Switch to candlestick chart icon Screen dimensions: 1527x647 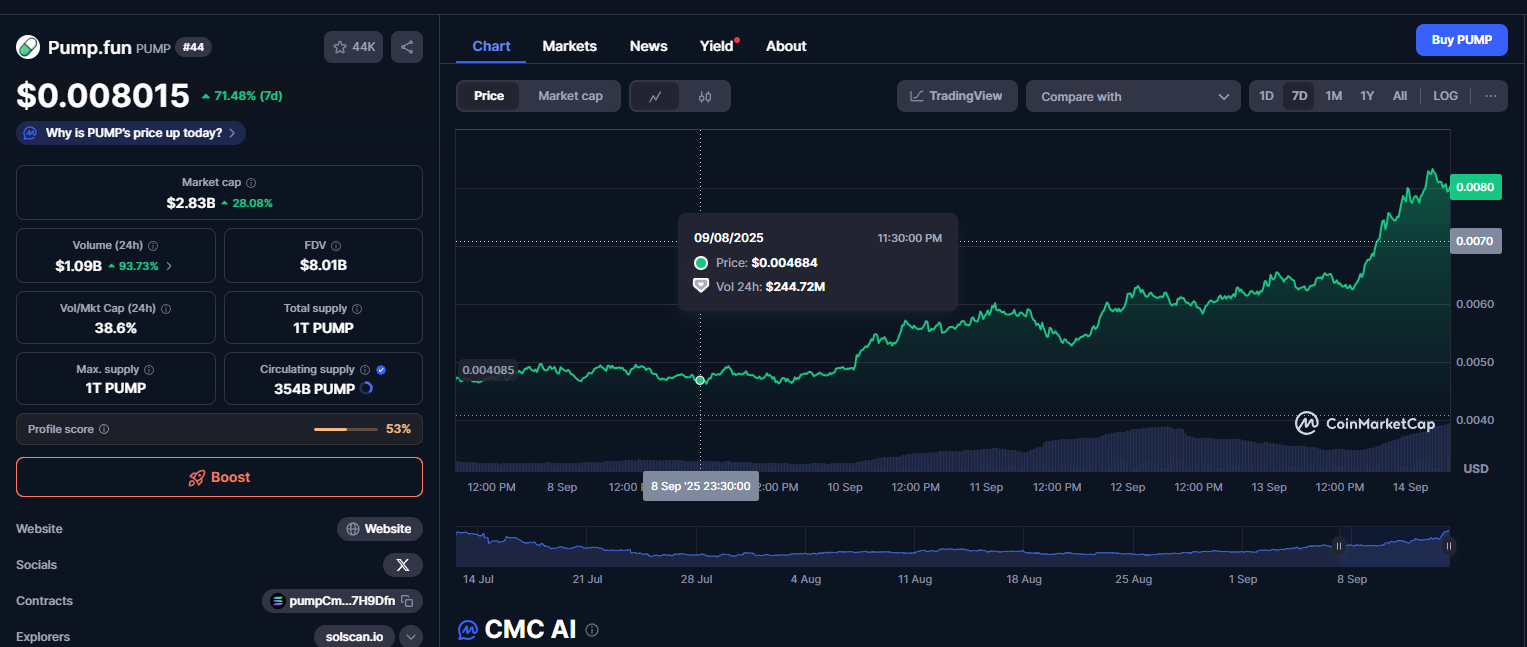coord(705,96)
